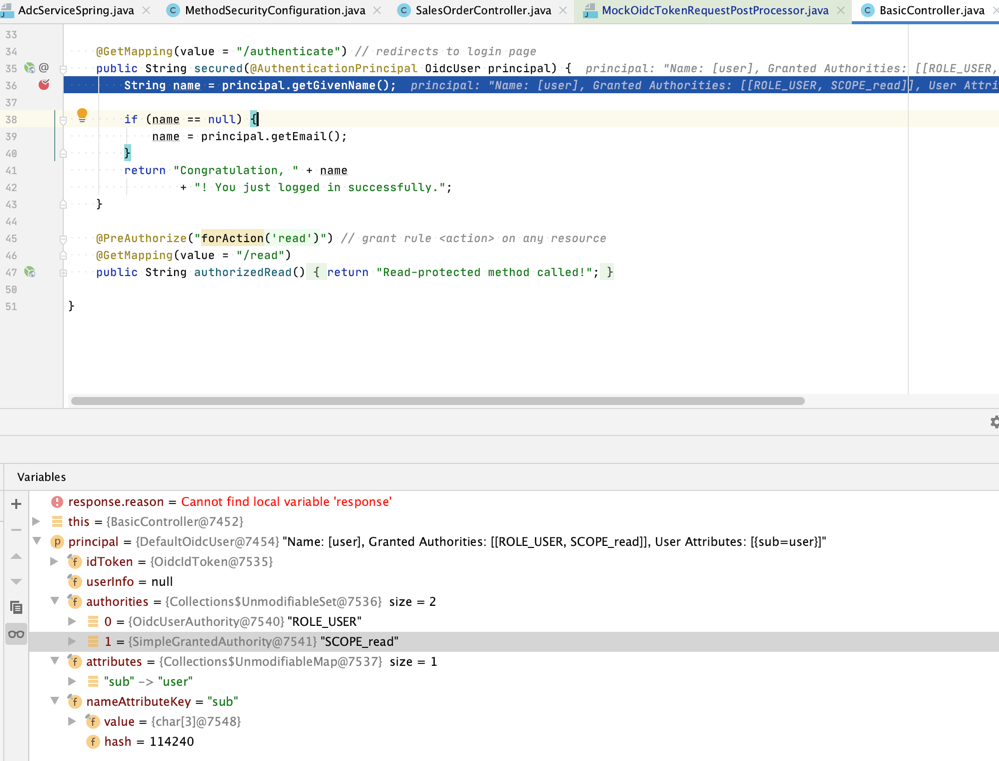Click the move-up arrow in Variables panel
Viewport: 999px width, 761px height.
(15, 556)
